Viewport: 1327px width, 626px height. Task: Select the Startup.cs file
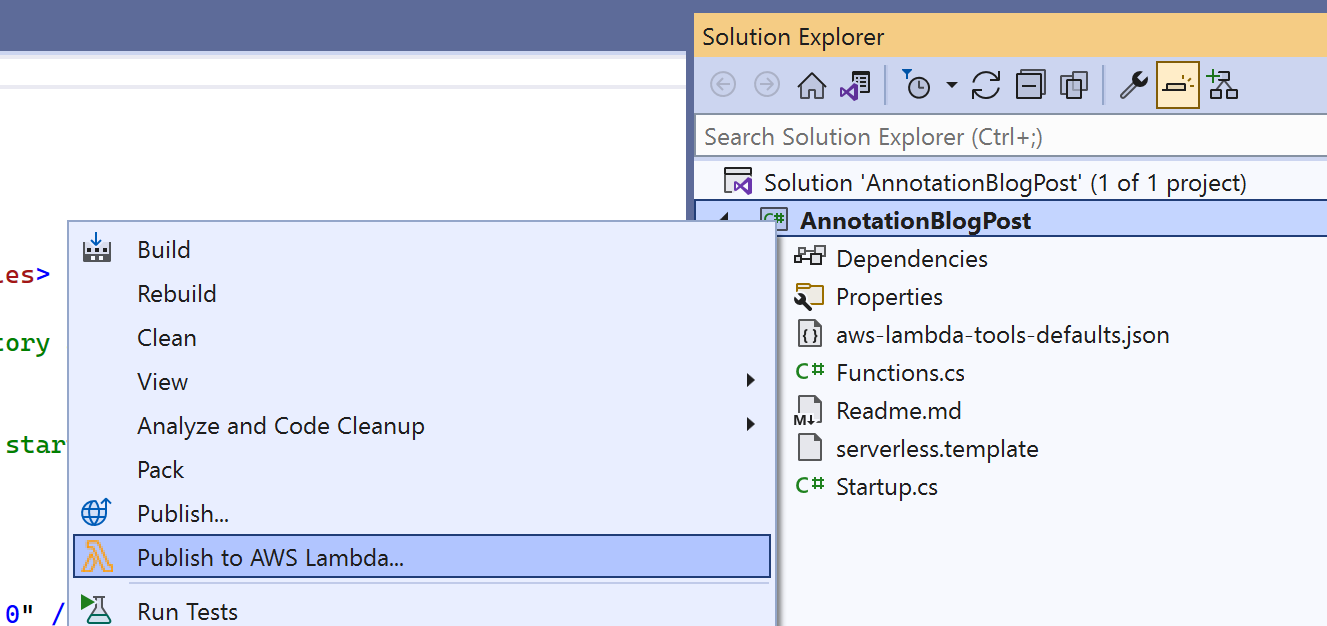click(887, 487)
